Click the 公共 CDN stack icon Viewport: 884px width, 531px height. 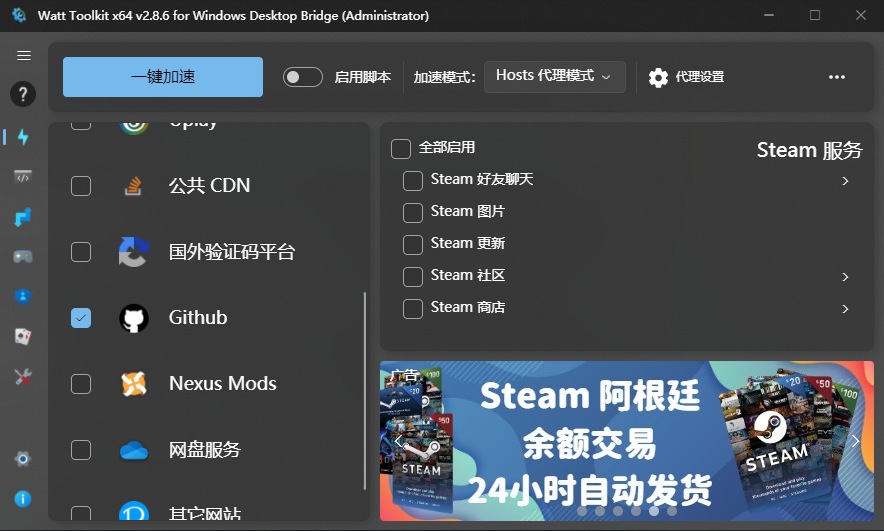tap(133, 185)
